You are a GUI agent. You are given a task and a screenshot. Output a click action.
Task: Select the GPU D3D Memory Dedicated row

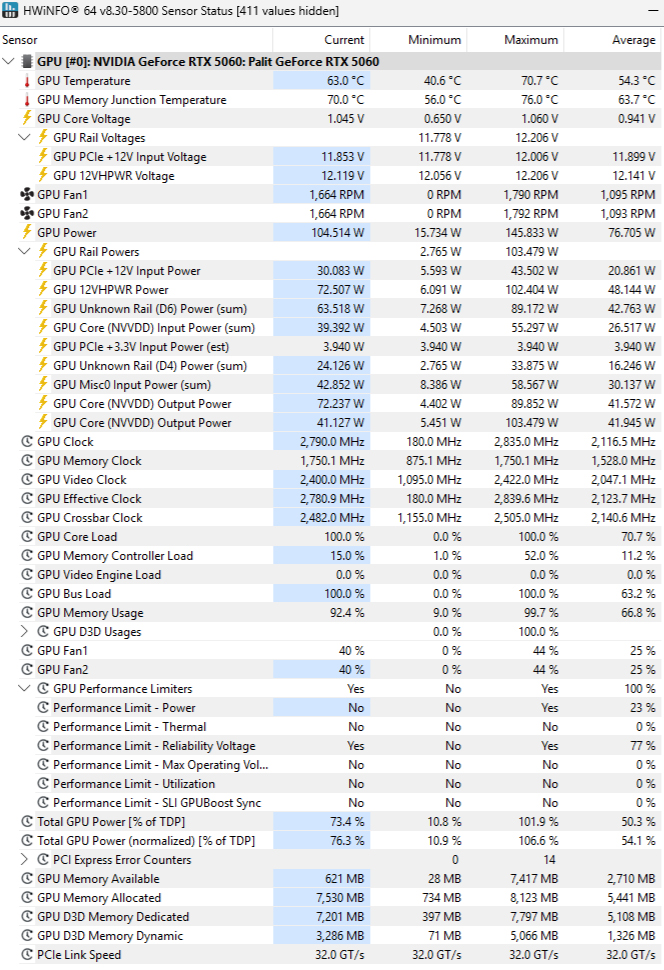coord(330,916)
